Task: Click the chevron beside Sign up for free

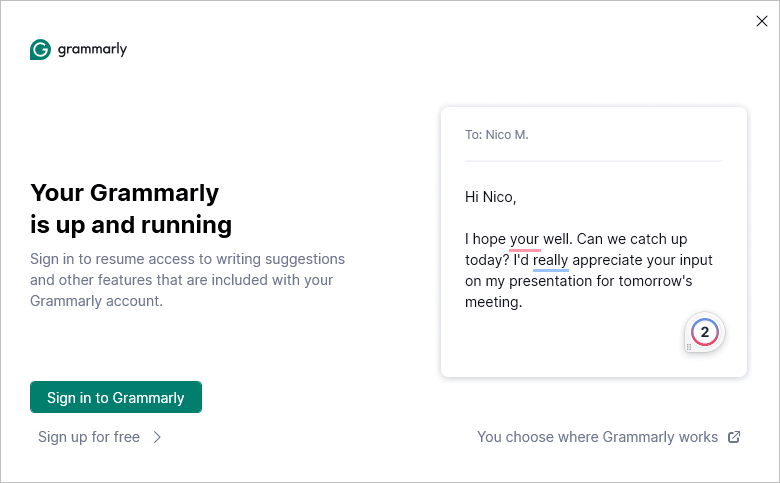Action: (158, 437)
